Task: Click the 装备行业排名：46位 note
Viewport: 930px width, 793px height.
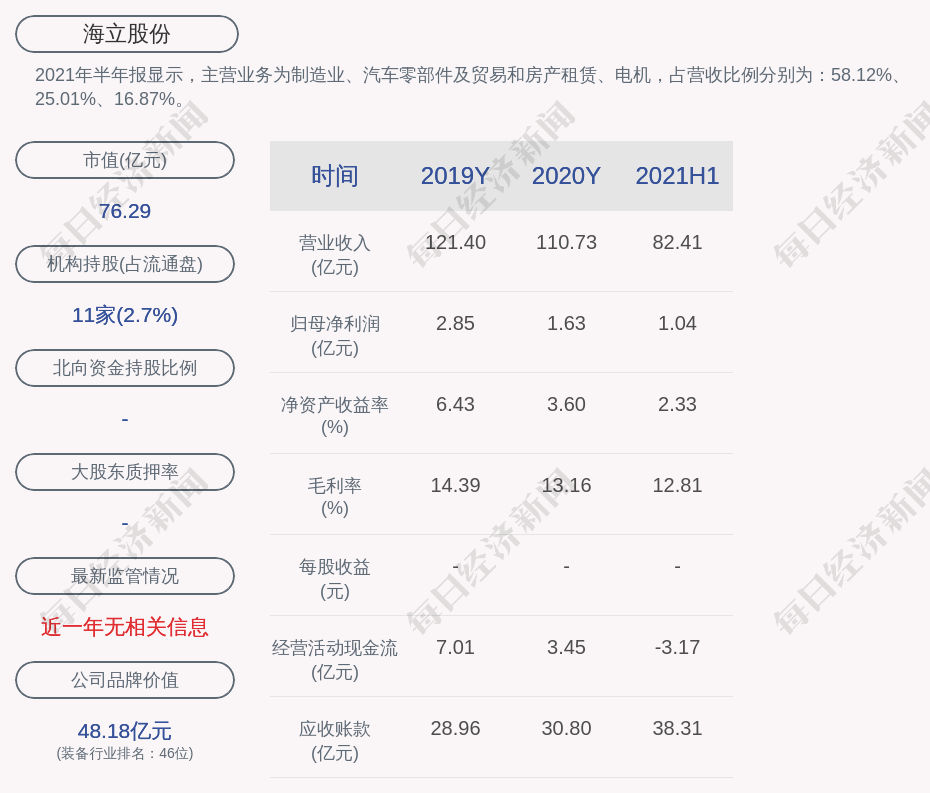Action: [x=125, y=753]
